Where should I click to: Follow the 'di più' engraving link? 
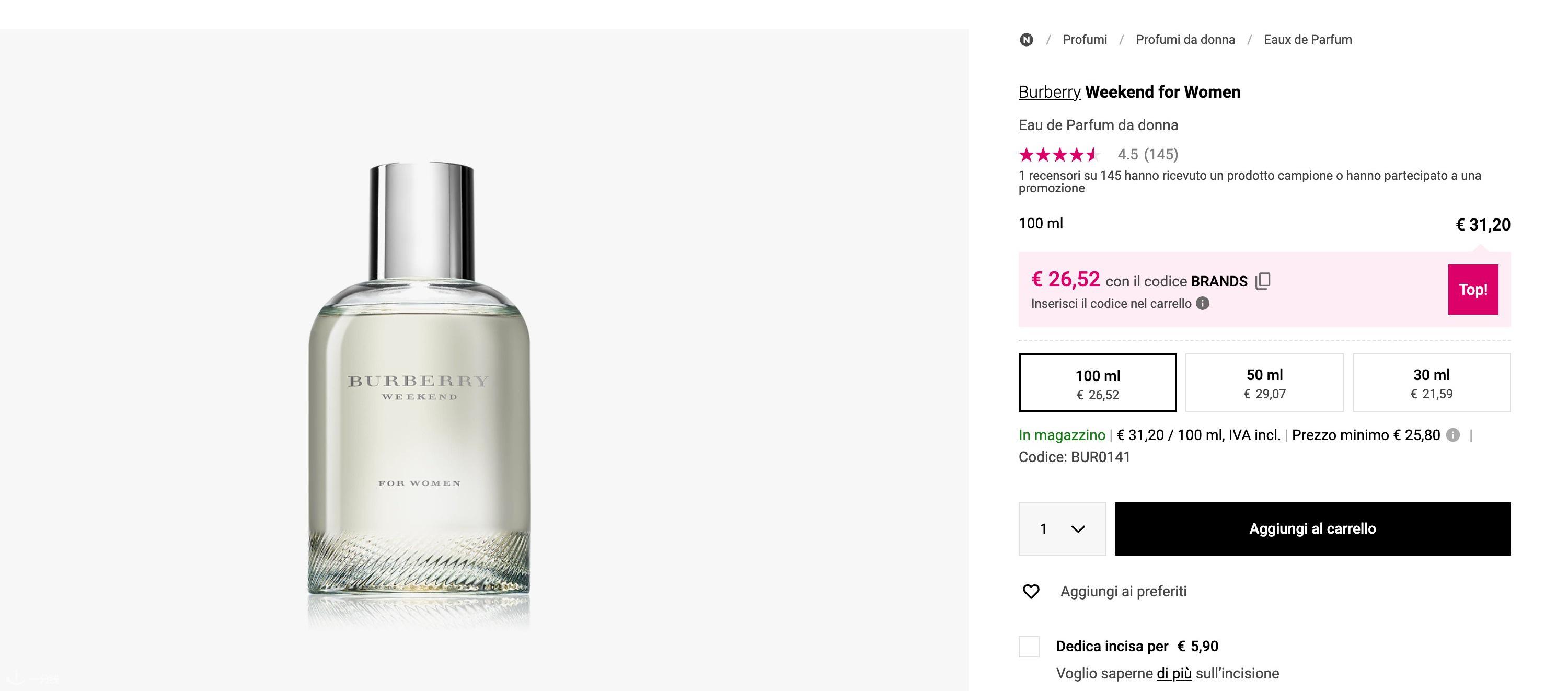tap(1174, 673)
